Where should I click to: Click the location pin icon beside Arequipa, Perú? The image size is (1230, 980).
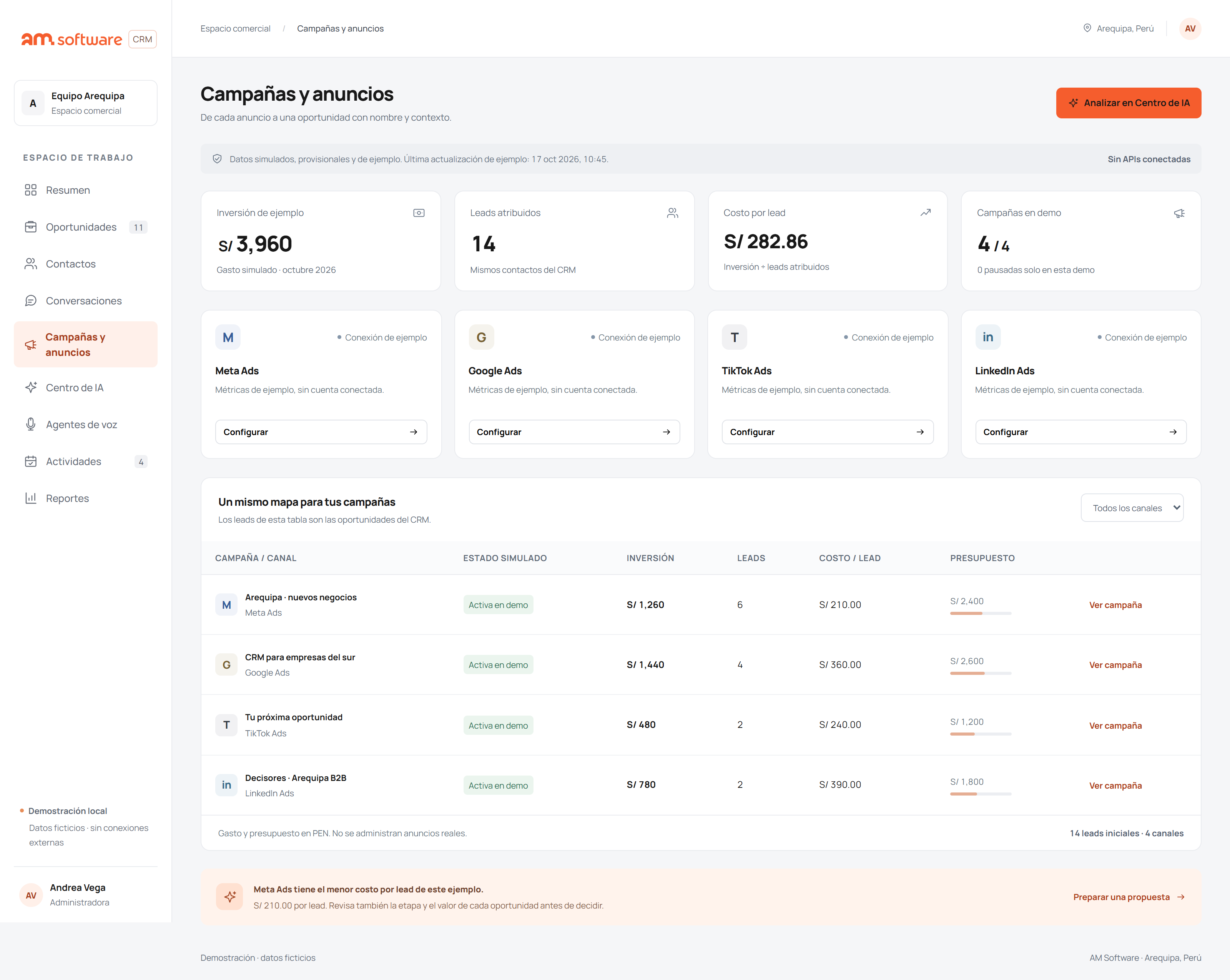(x=1087, y=28)
